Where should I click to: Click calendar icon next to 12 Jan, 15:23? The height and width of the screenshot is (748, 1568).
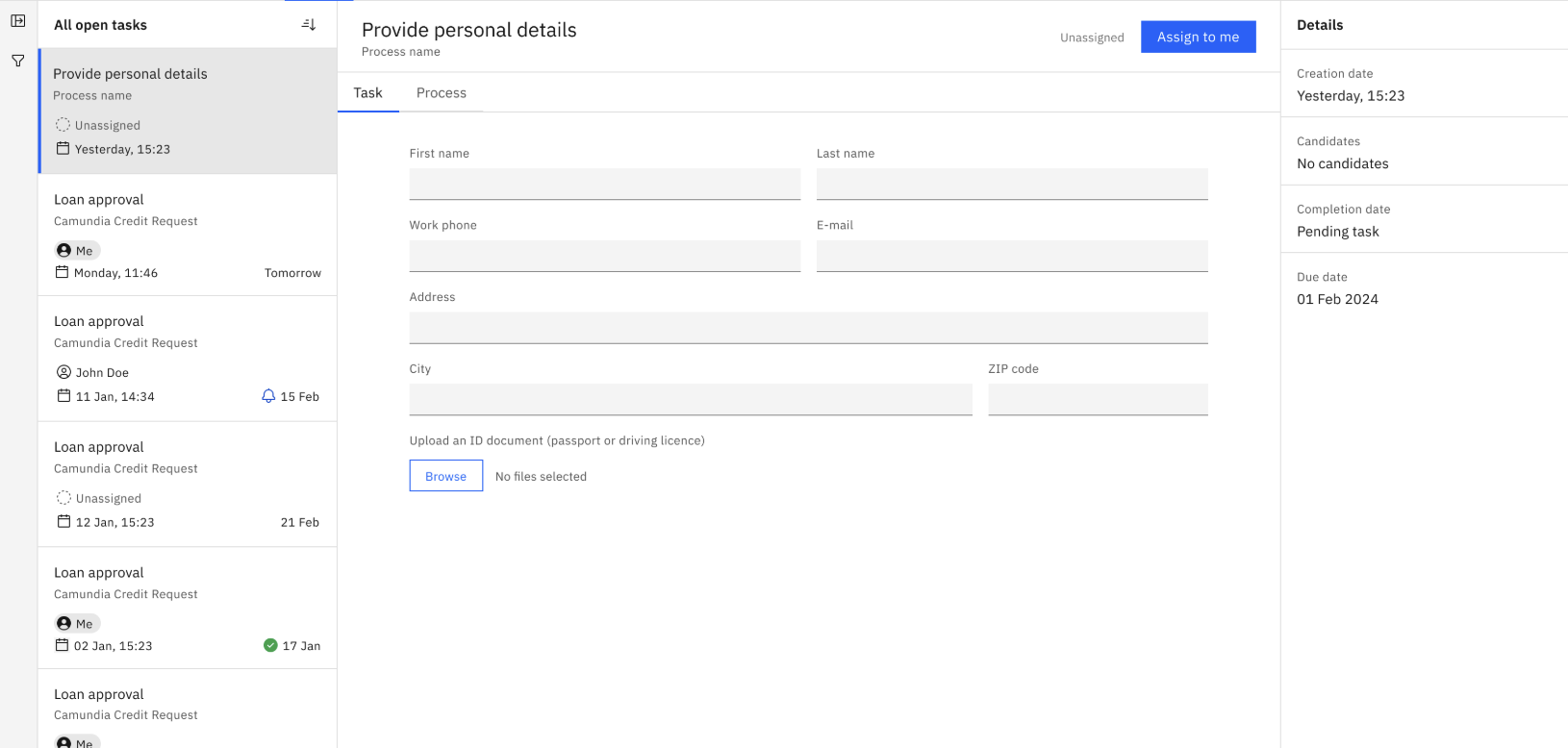pos(63,521)
